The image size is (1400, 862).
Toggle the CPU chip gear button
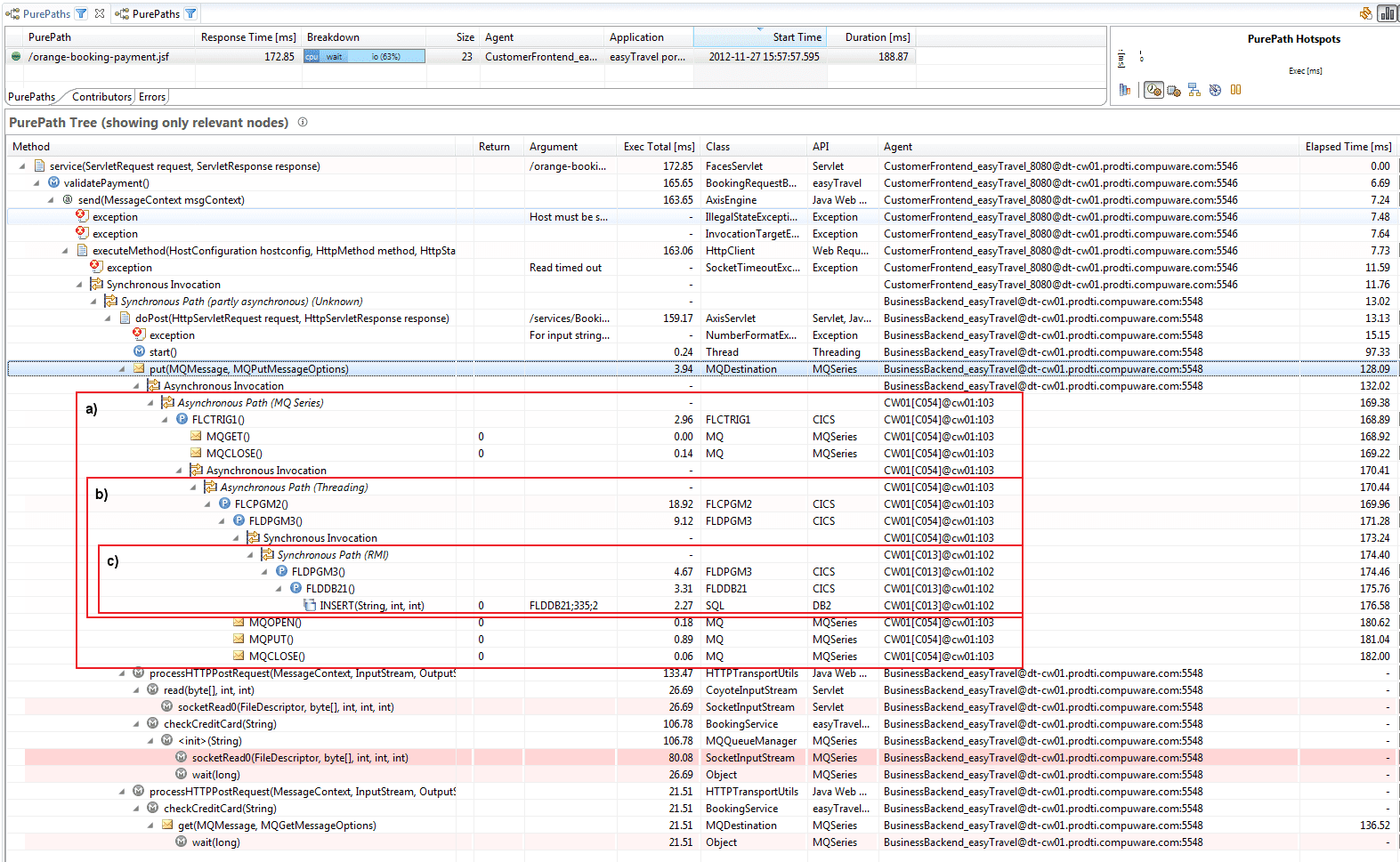click(x=1174, y=90)
